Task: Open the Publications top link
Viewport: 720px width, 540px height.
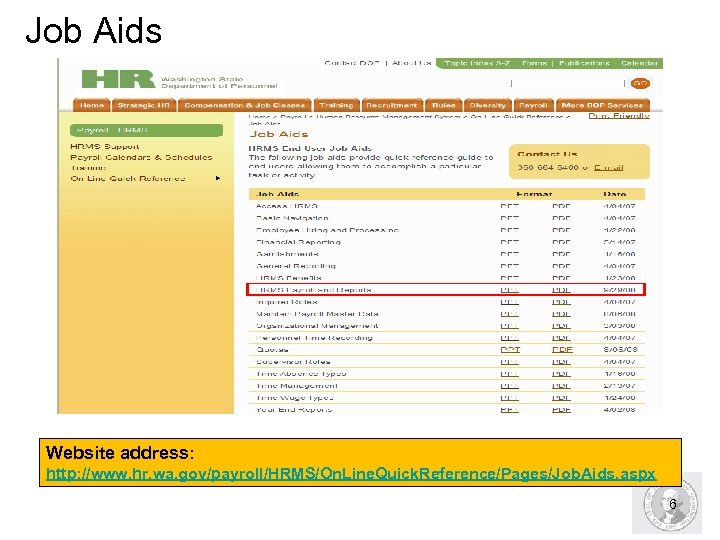Action: click(x=584, y=63)
